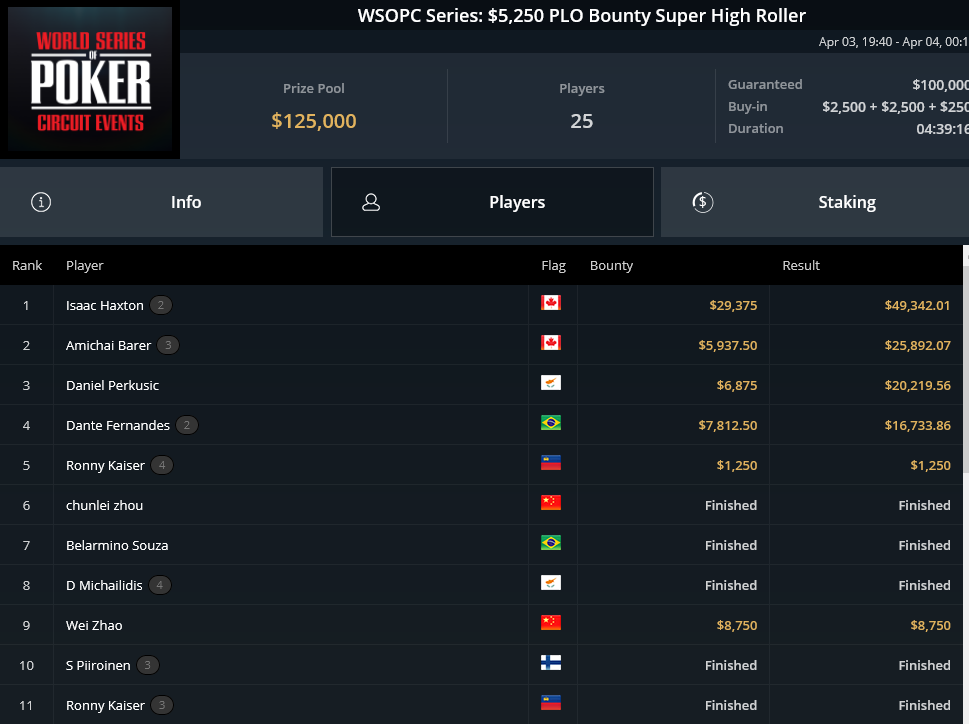
Task: Click the re-entry count badge next to D Michailidis
Action: 160,585
